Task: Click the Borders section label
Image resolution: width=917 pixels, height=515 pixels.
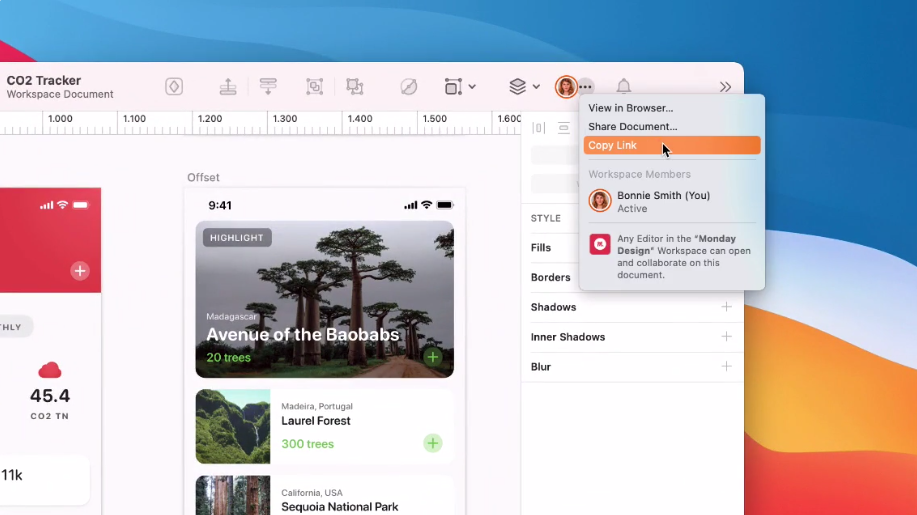Action: click(550, 278)
